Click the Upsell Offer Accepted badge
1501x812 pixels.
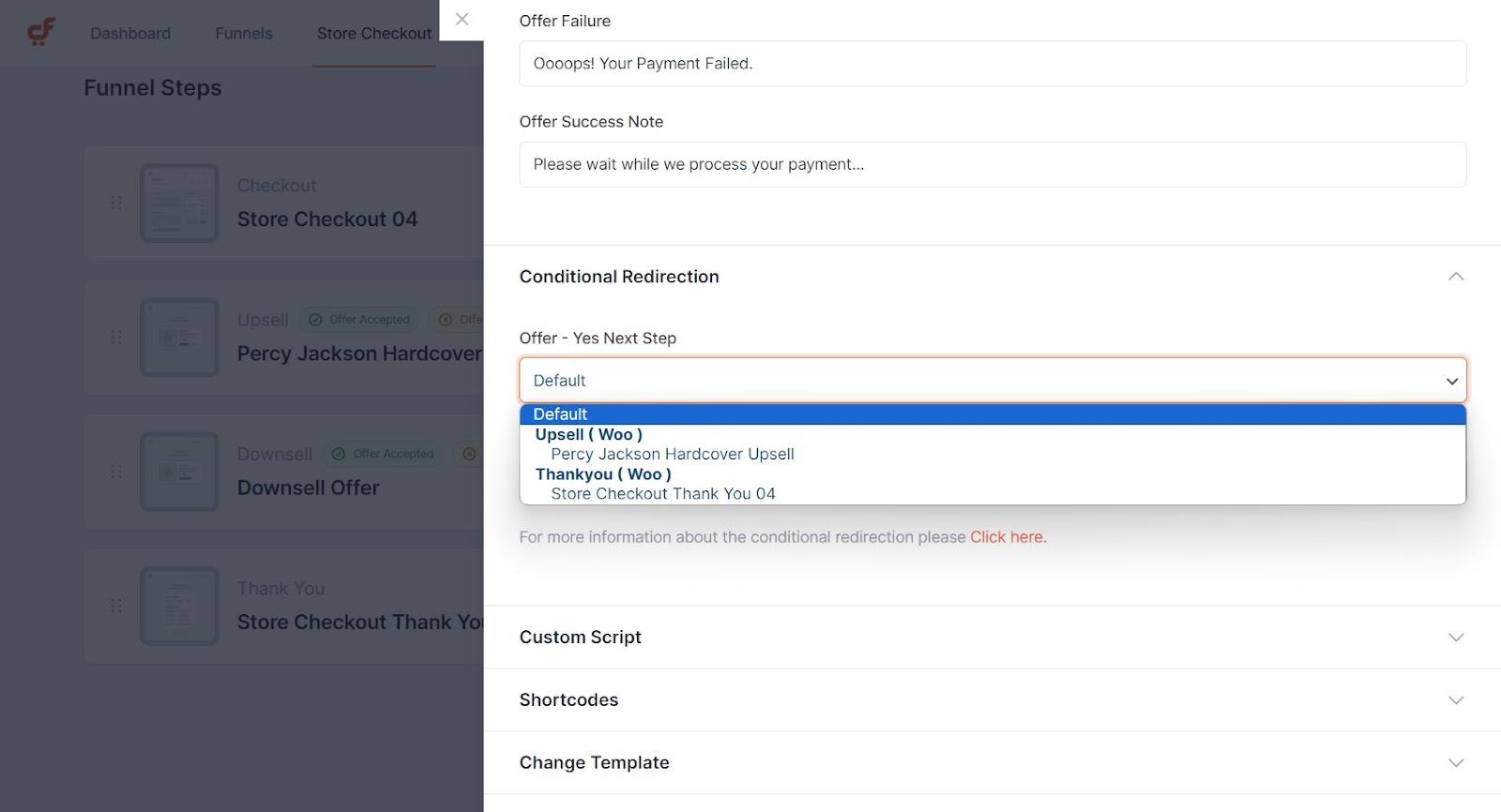pyautogui.click(x=360, y=320)
